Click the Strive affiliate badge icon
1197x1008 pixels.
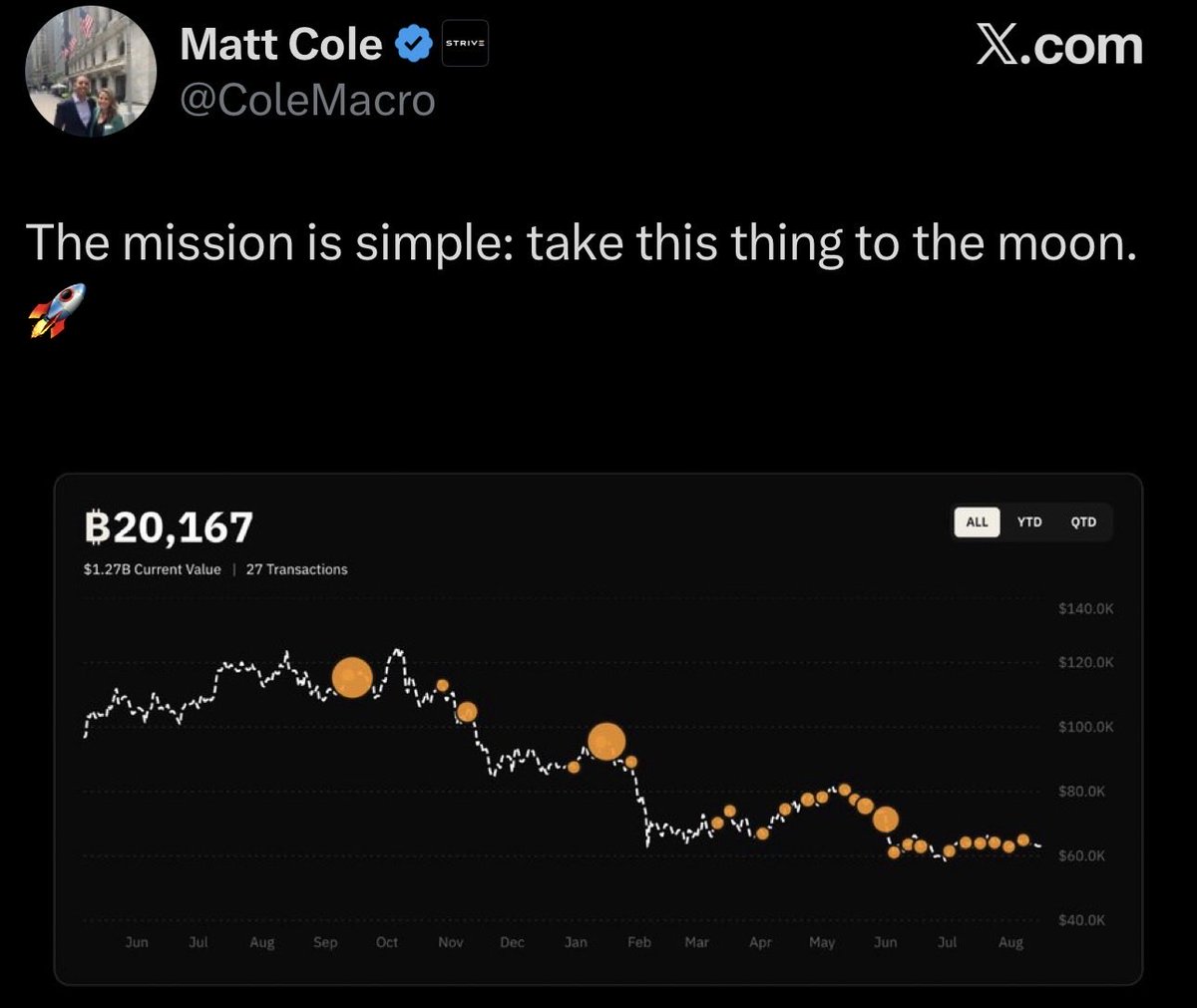coord(465,44)
